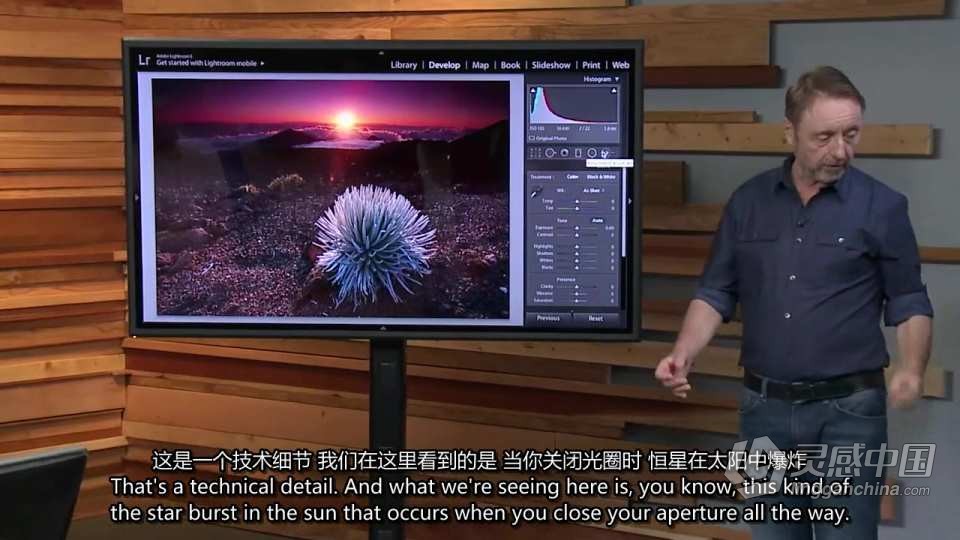Click the histogram graph area
Image resolution: width=960 pixels, height=540 pixels.
(x=573, y=105)
